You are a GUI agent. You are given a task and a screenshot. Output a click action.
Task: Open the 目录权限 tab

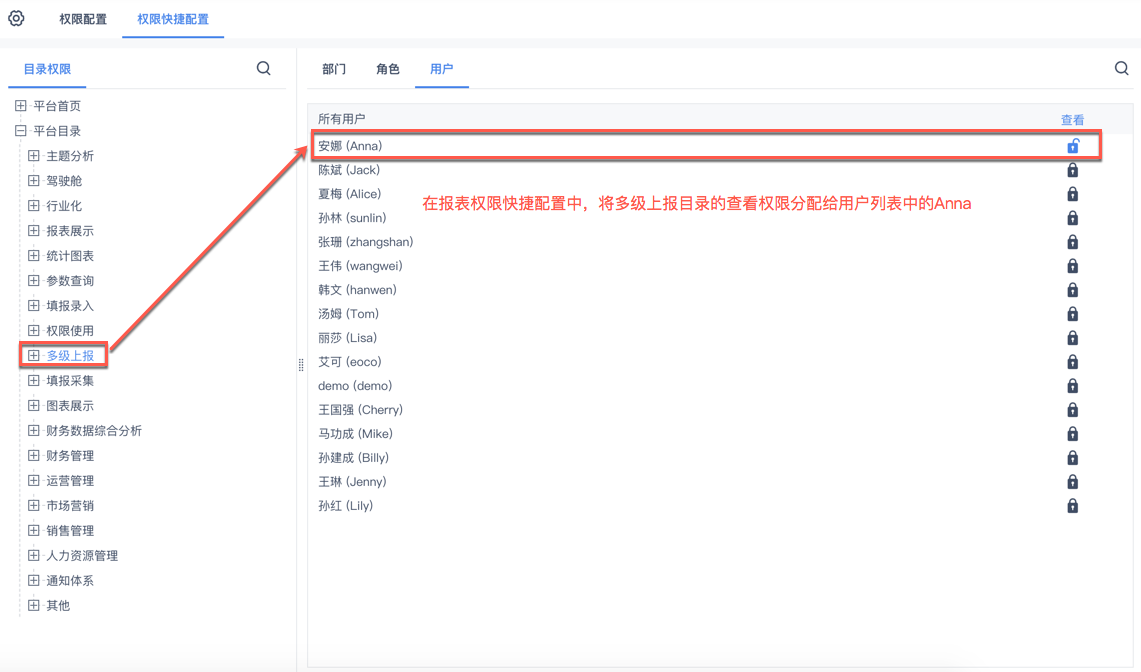coord(47,69)
